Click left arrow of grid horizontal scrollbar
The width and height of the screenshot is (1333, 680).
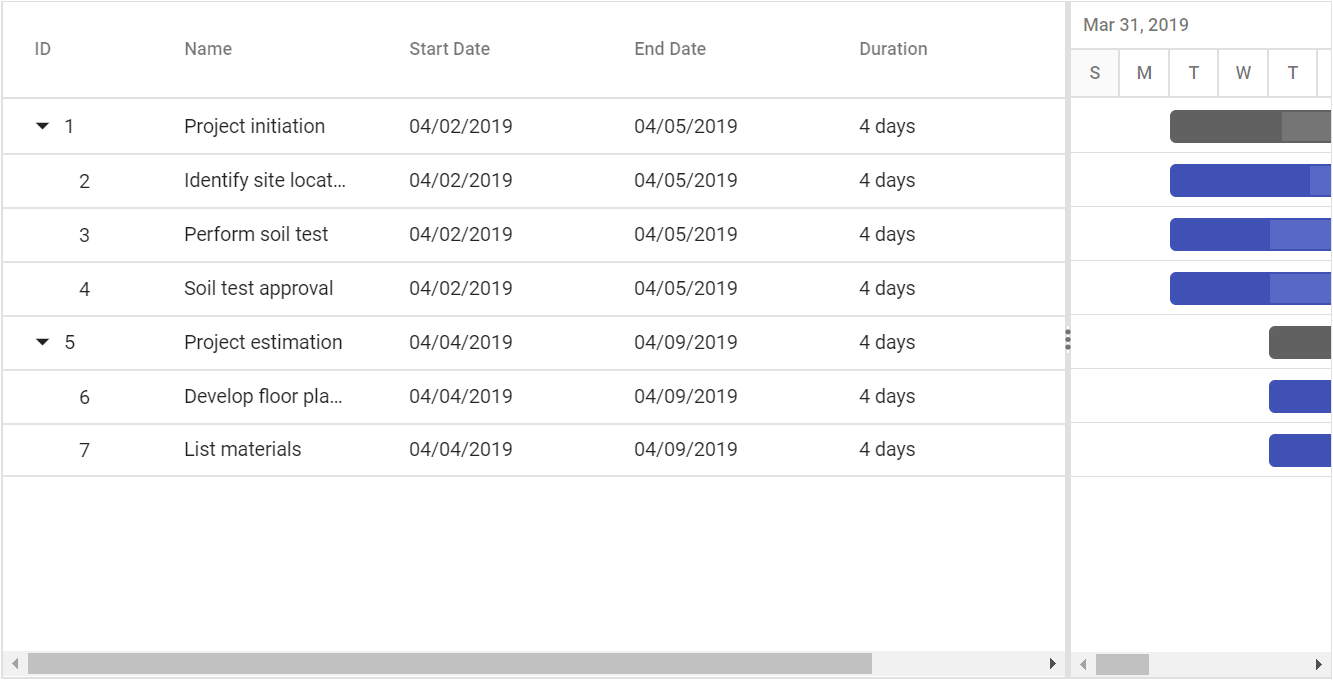15,664
